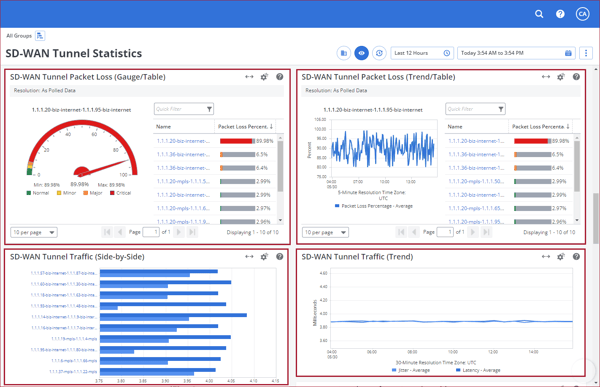This screenshot has width=600, height=387.
Task: Open settings for Packet Loss Gauge/Table view
Action: click(264, 77)
